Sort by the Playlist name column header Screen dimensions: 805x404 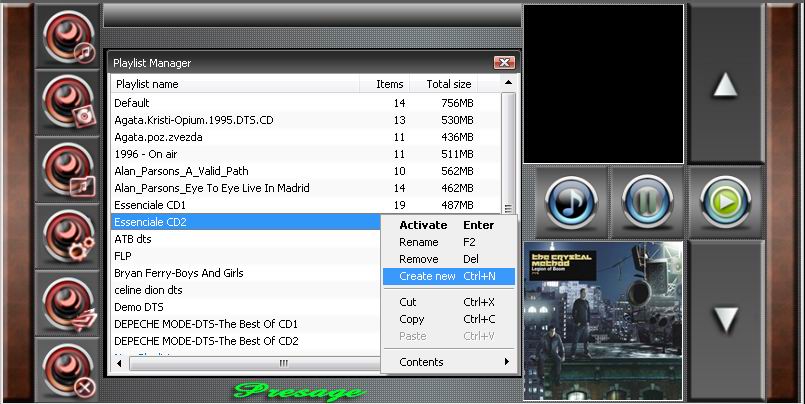[x=240, y=84]
